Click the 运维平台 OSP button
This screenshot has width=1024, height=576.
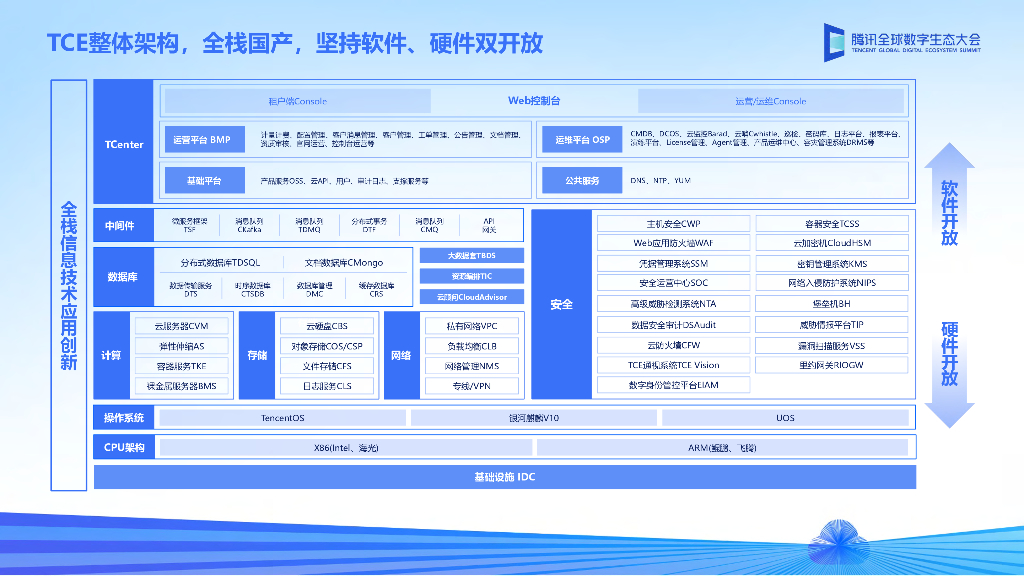click(x=582, y=140)
